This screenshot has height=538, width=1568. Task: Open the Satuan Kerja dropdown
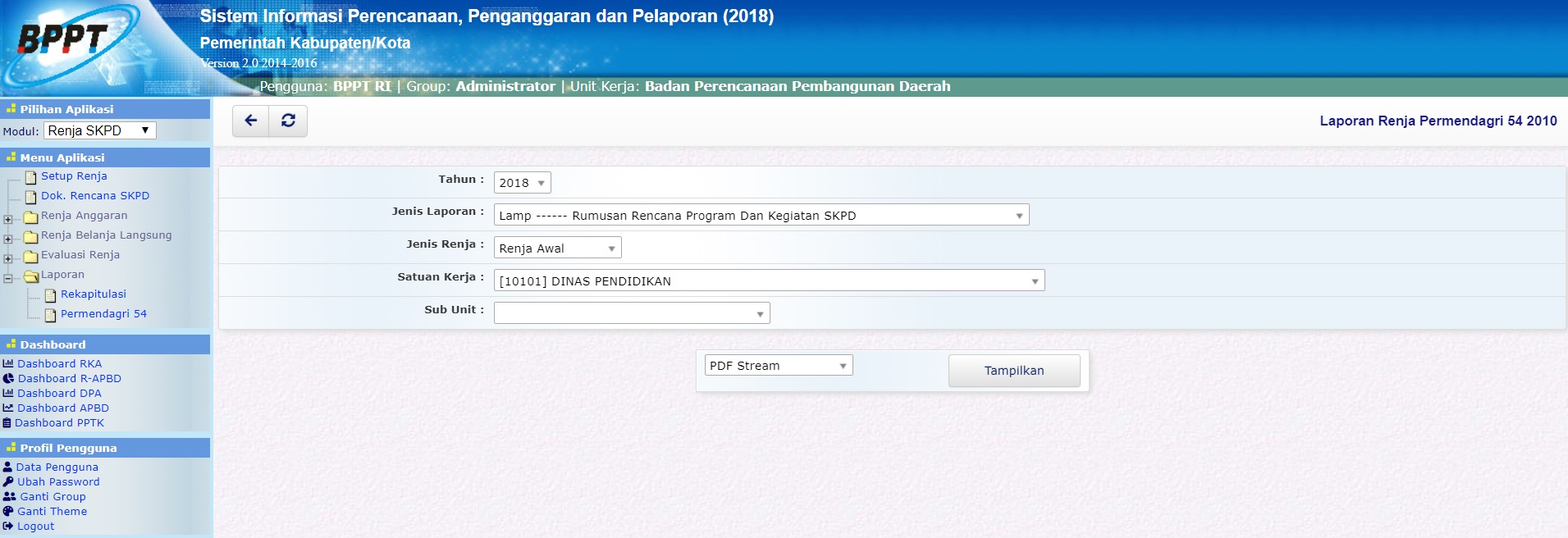[770, 280]
